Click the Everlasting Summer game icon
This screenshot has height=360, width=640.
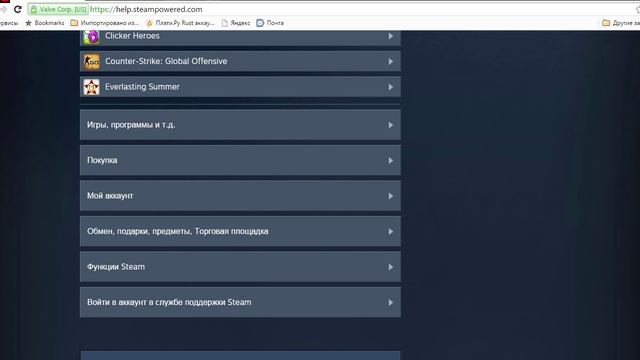(x=91, y=87)
